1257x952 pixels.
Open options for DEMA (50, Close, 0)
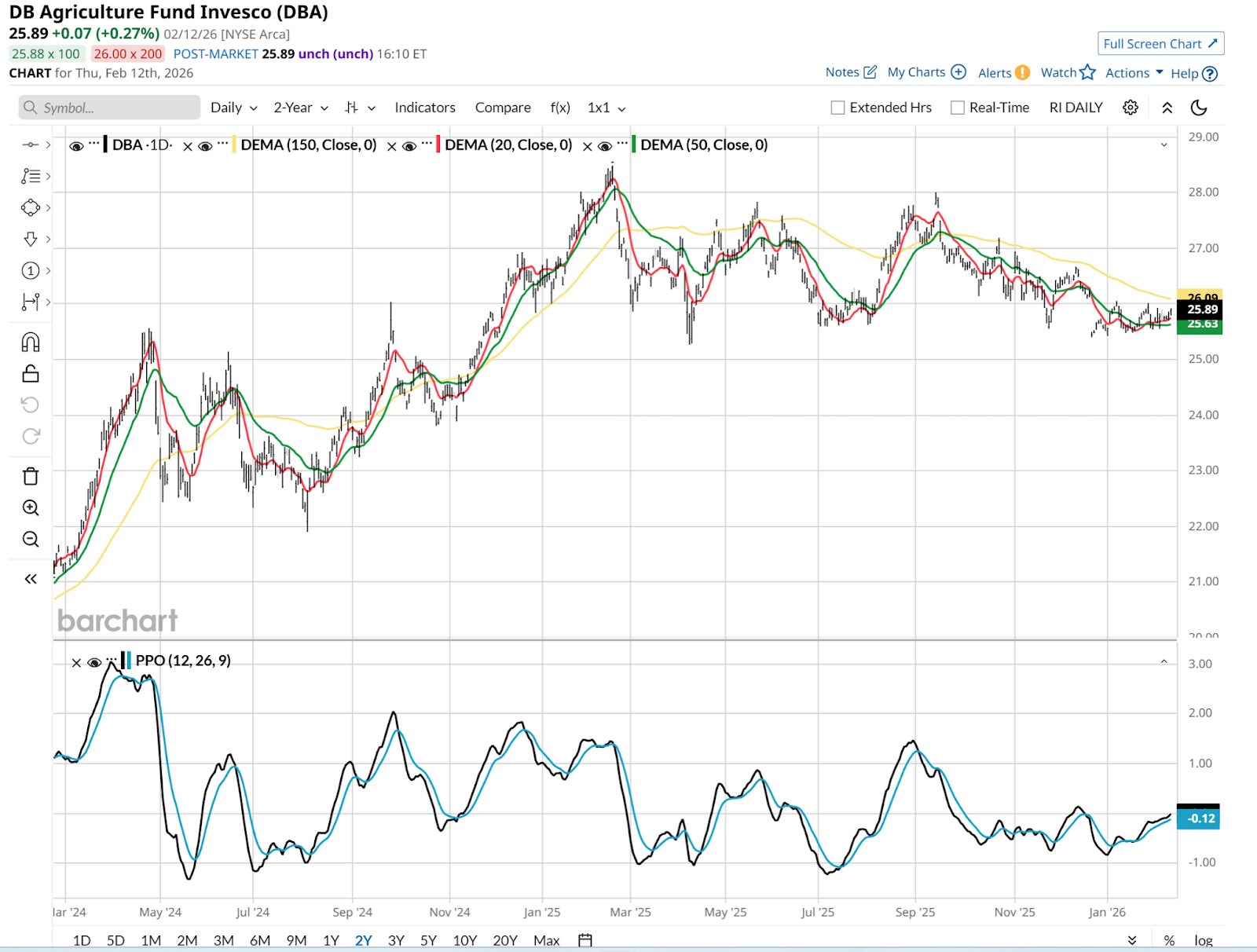(x=623, y=145)
